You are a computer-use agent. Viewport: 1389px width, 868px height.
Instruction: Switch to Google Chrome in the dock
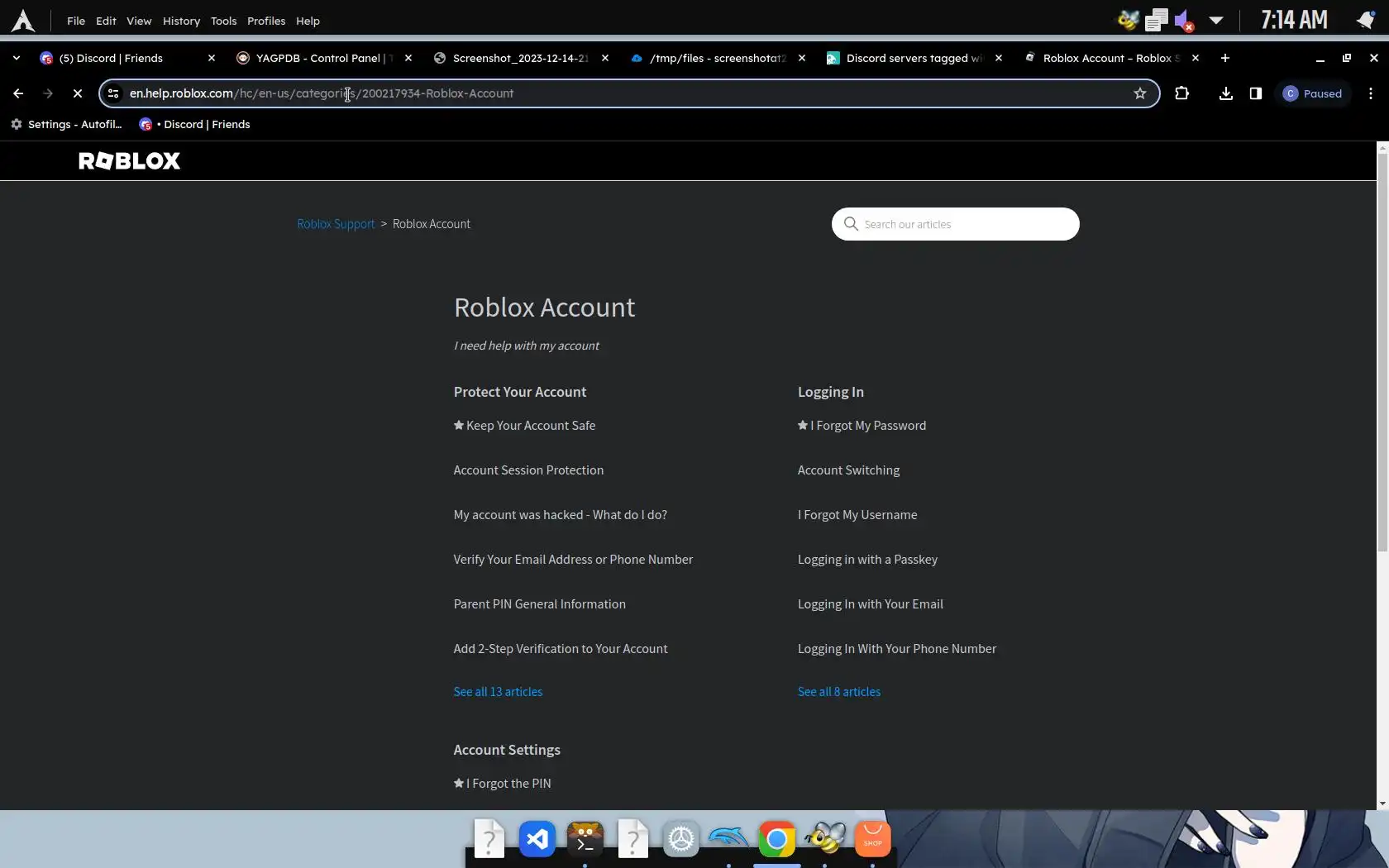(776, 839)
